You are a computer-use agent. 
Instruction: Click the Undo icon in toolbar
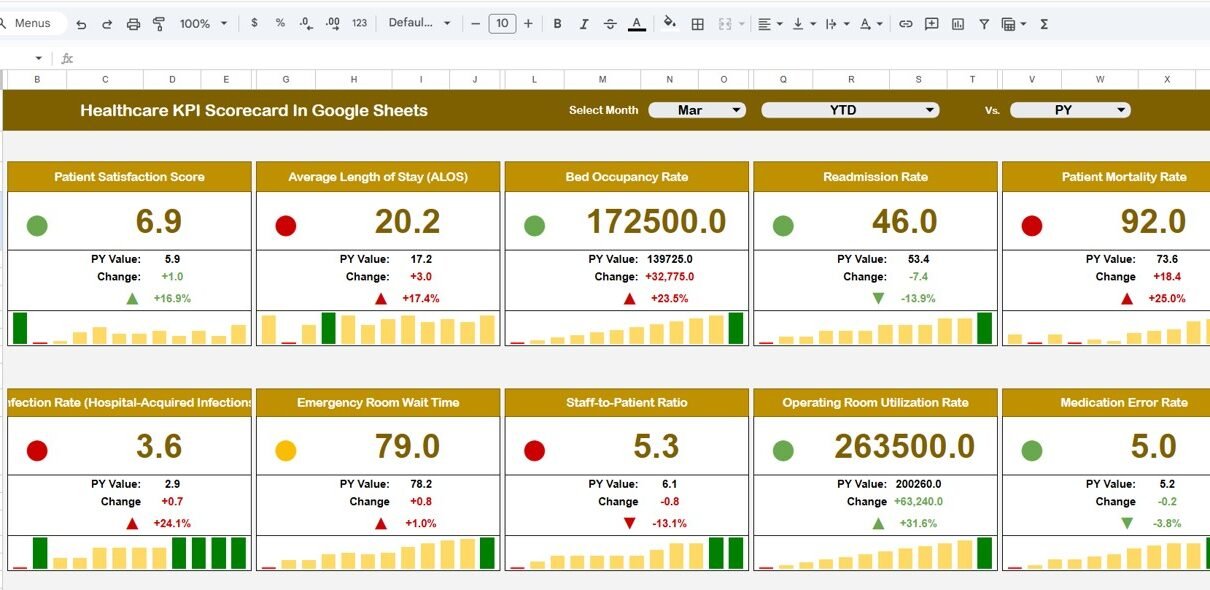(81, 23)
